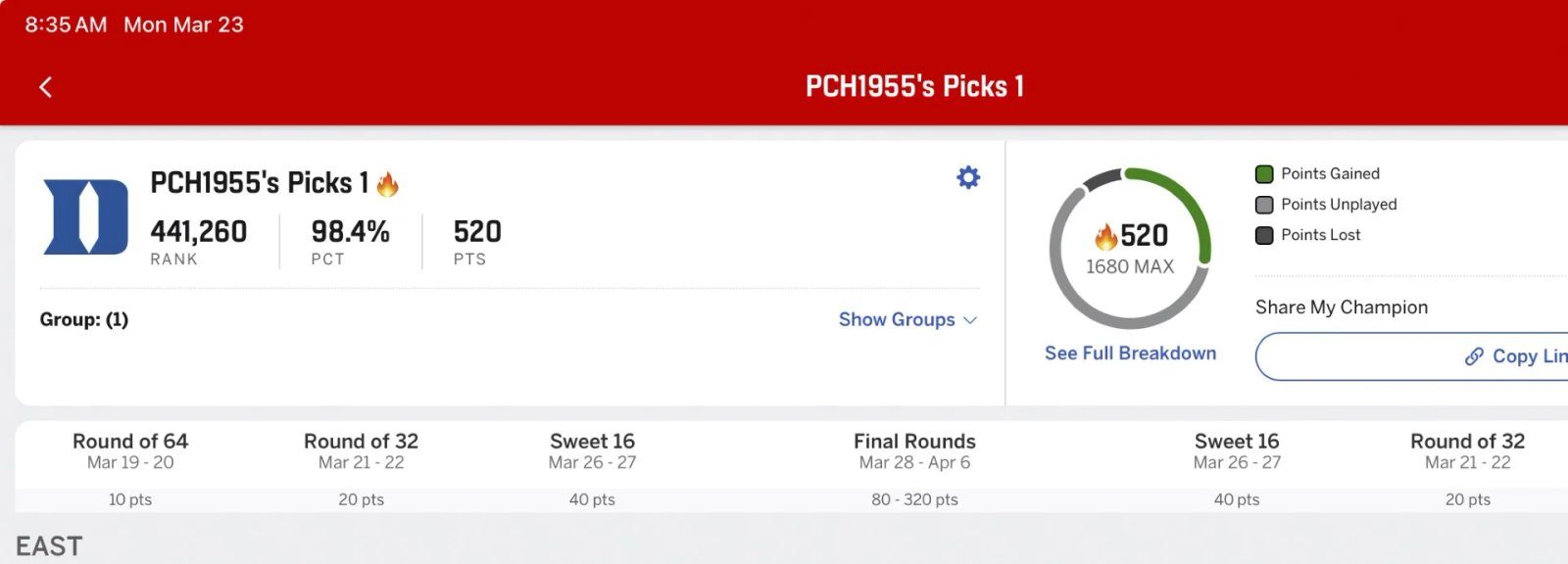Toggle Points Gained legend swatch
This screenshot has height=564, width=1568.
pyautogui.click(x=1264, y=174)
